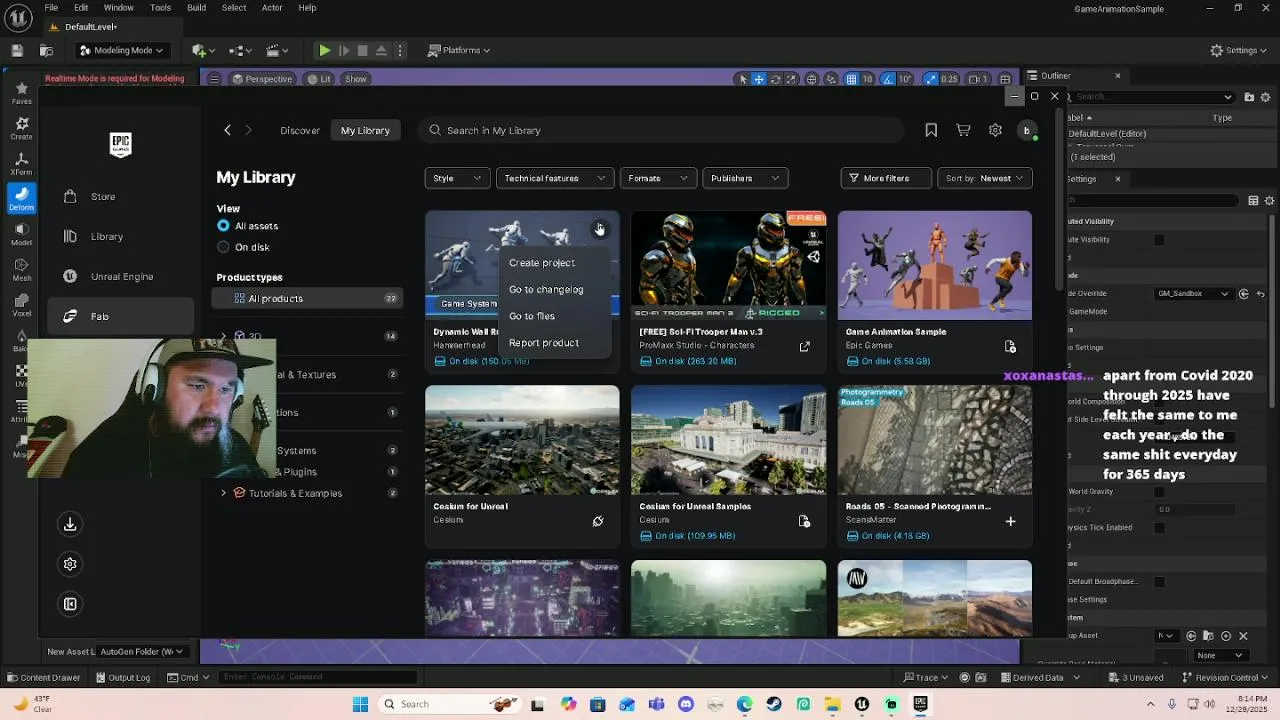Click the Search in My Library field
This screenshot has height=720, width=1280.
(662, 130)
